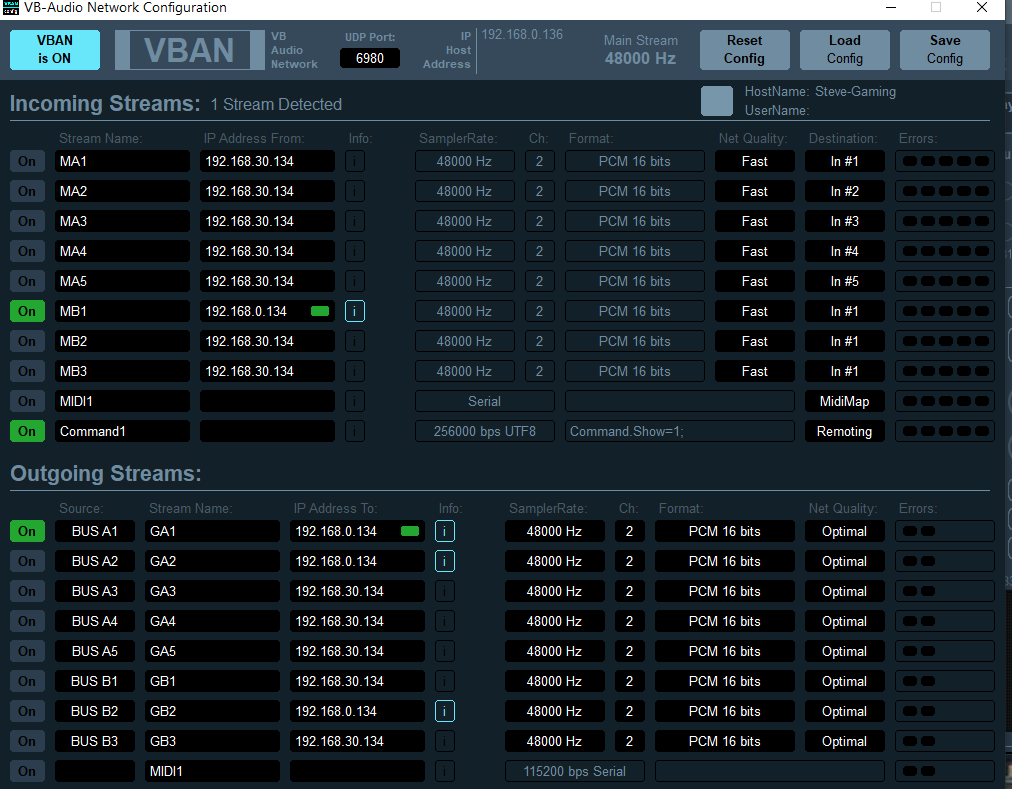
Task: Click the info icon for MB1 incoming stream
Action: [355, 311]
